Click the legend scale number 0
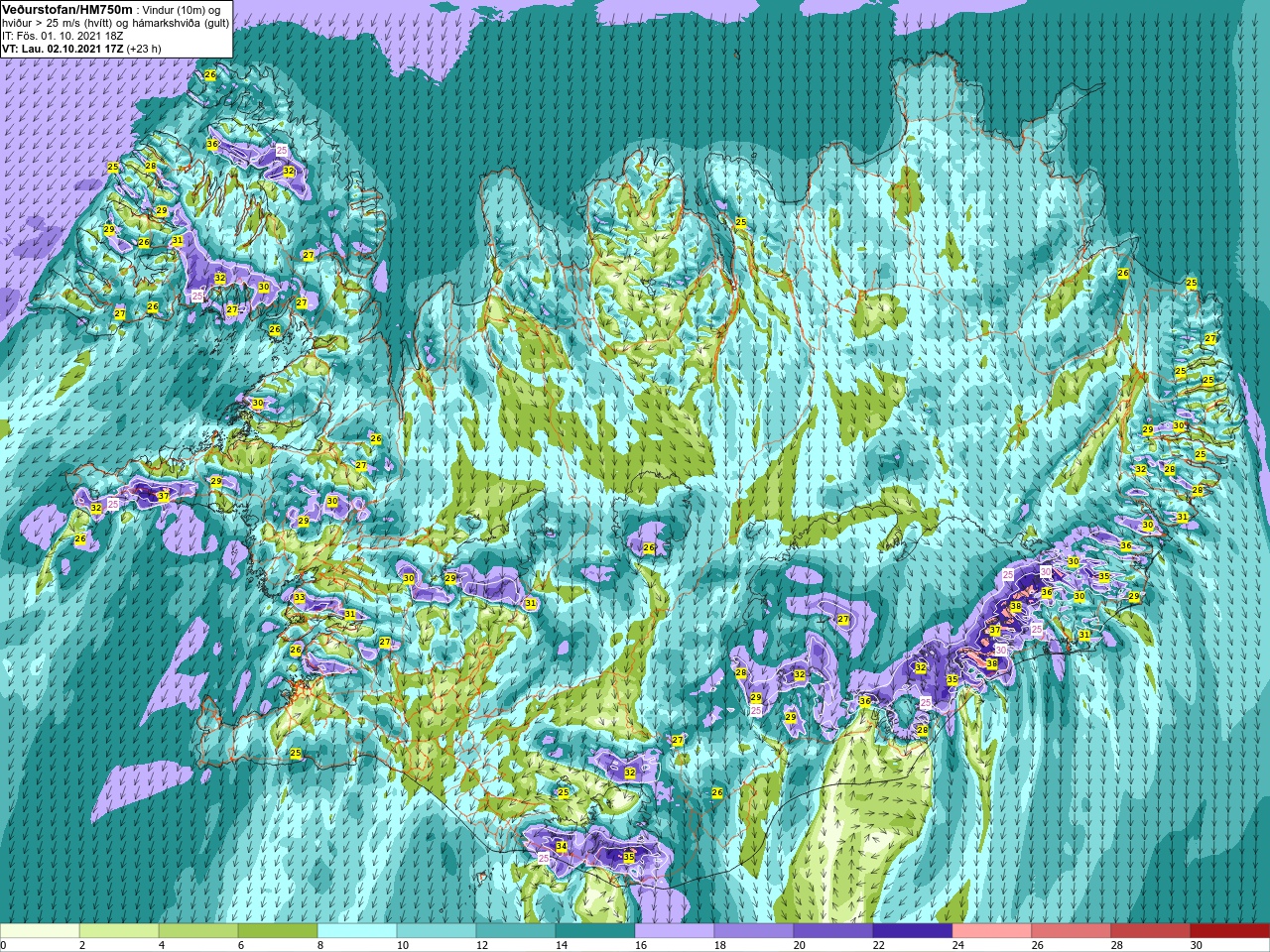This screenshot has height=952, width=1270. tap(3, 945)
